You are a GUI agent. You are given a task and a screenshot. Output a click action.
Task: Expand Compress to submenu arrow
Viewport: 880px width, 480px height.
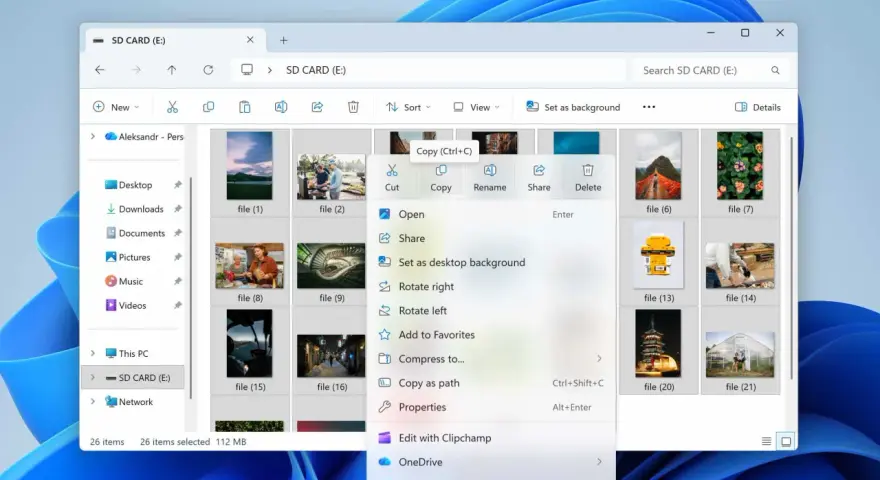coord(599,358)
